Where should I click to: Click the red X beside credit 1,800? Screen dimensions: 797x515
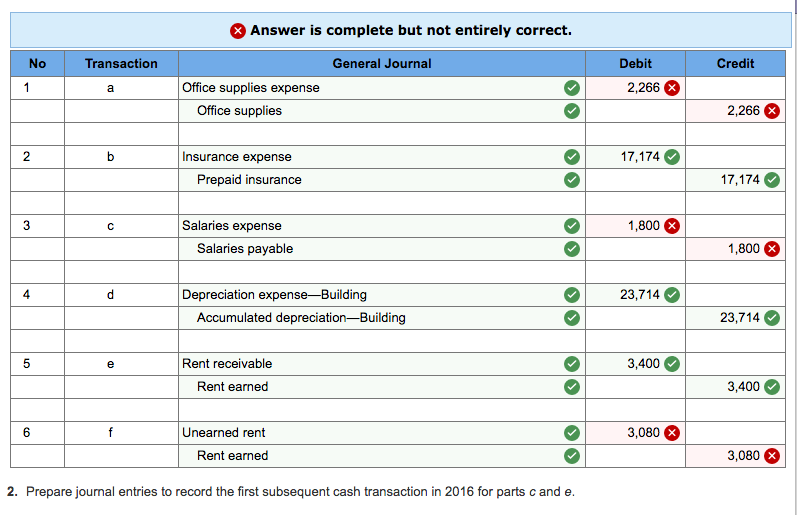click(x=771, y=249)
